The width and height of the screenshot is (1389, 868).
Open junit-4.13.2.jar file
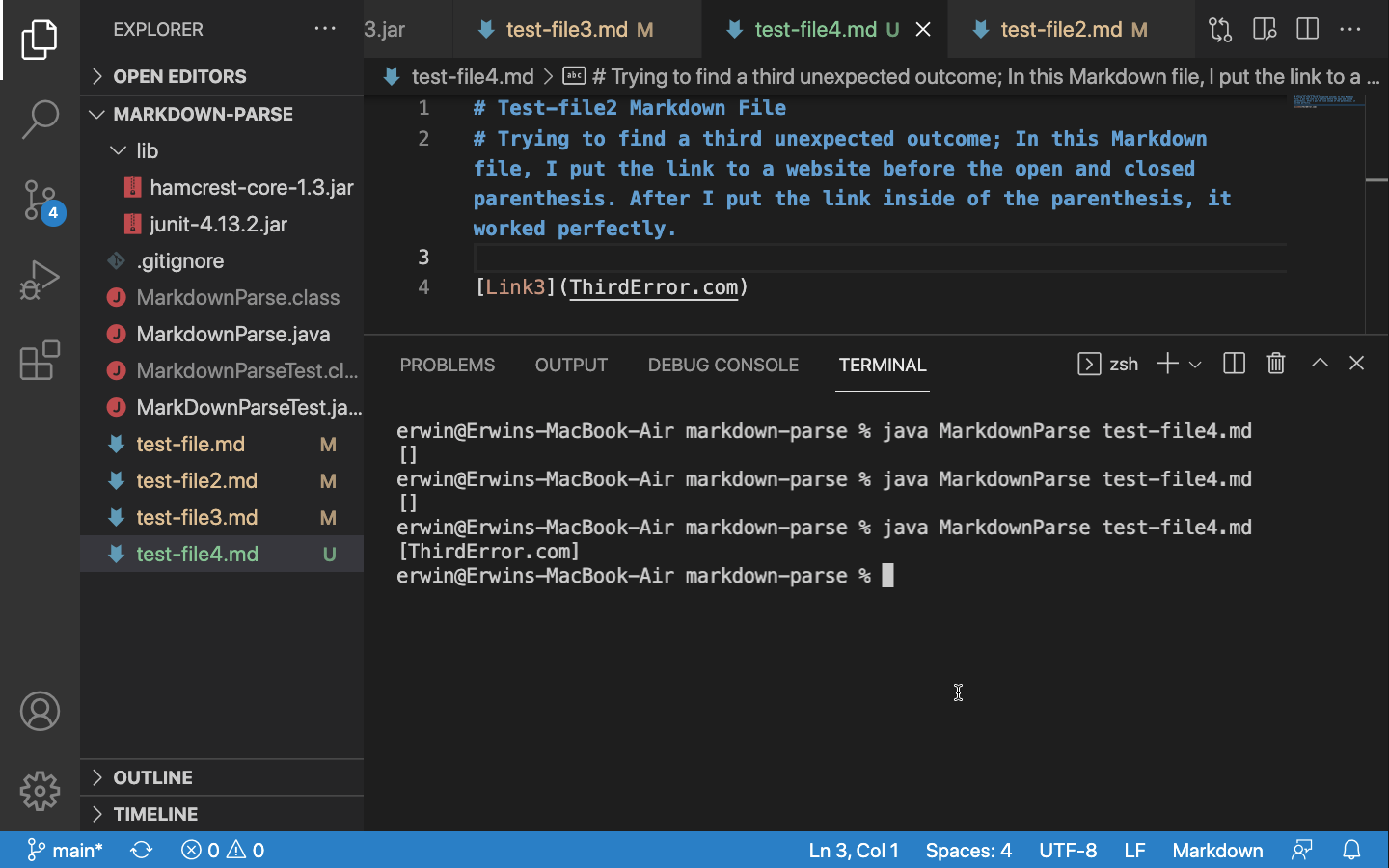tap(222, 224)
